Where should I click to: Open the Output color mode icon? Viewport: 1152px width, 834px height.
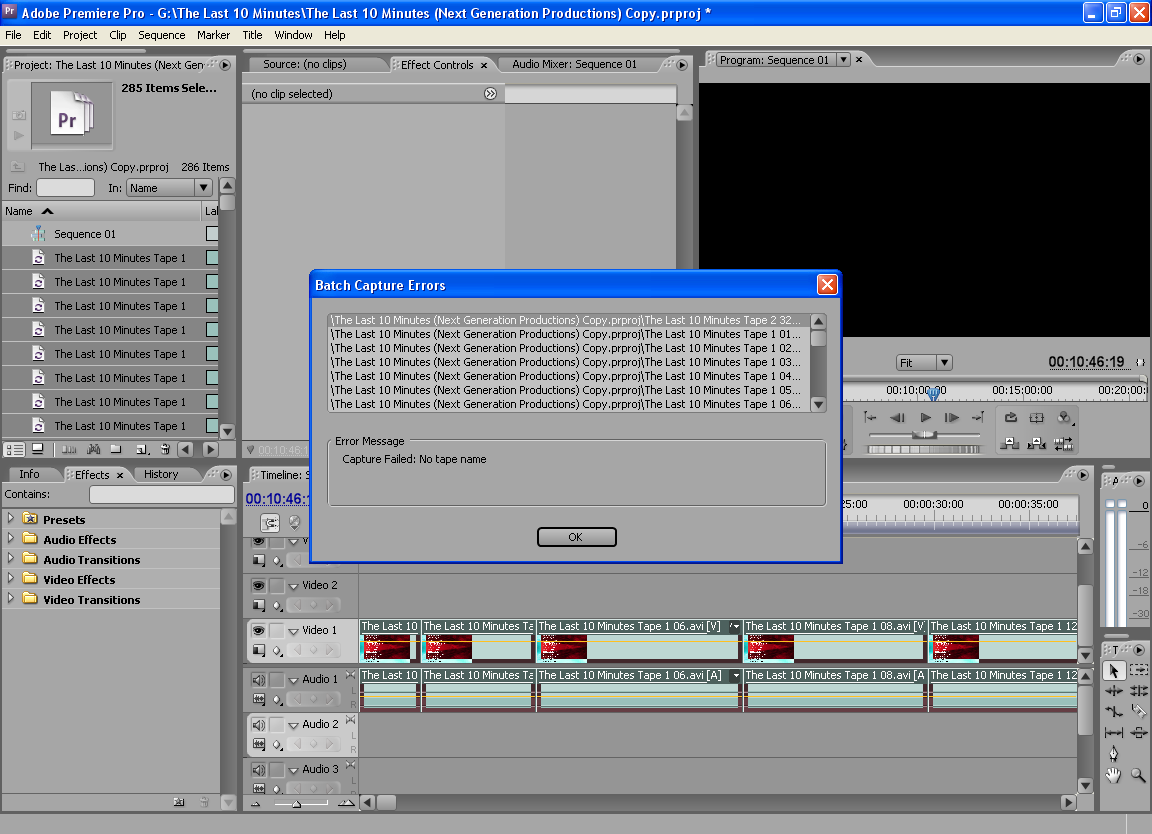tap(1064, 417)
